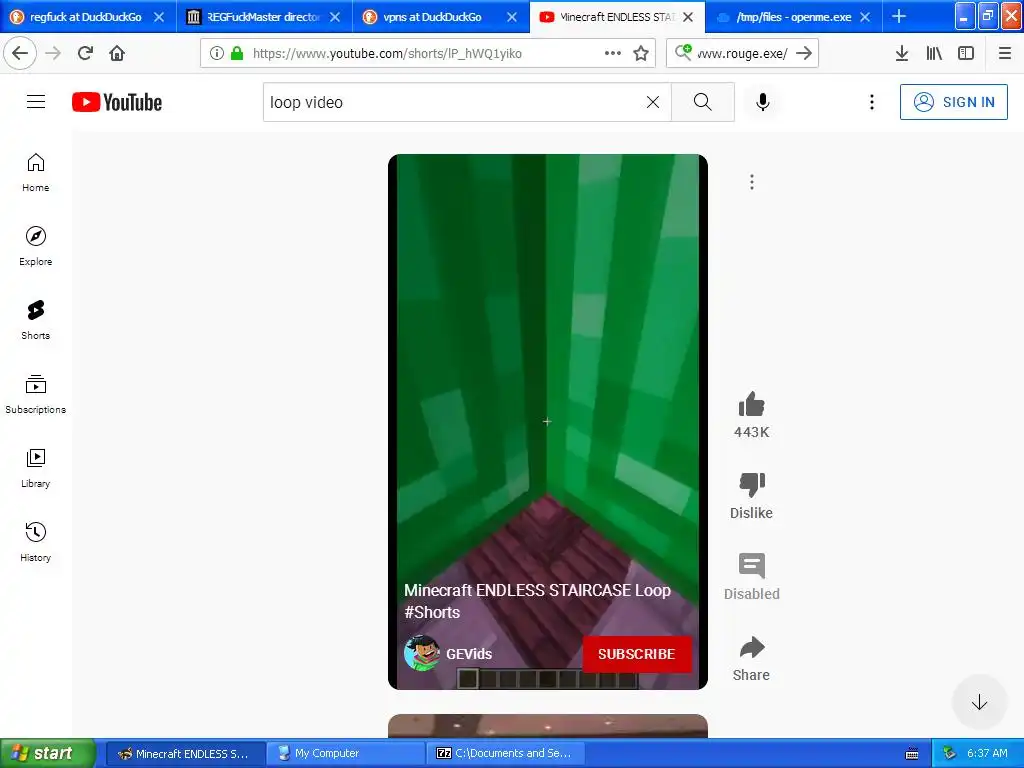Click the search go arrow next to rouge.exe
This screenshot has height=768, width=1024.
click(804, 53)
